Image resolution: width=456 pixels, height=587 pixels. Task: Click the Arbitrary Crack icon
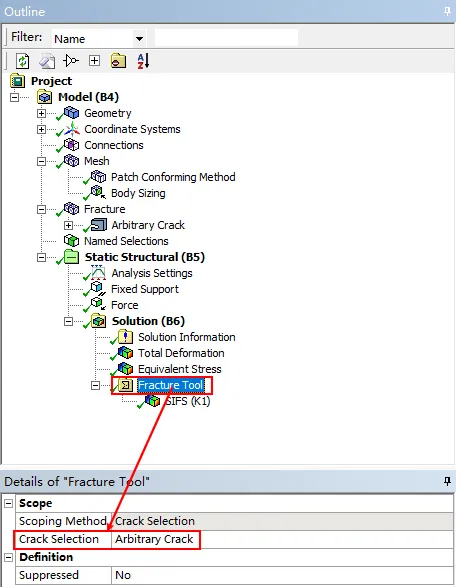99,225
